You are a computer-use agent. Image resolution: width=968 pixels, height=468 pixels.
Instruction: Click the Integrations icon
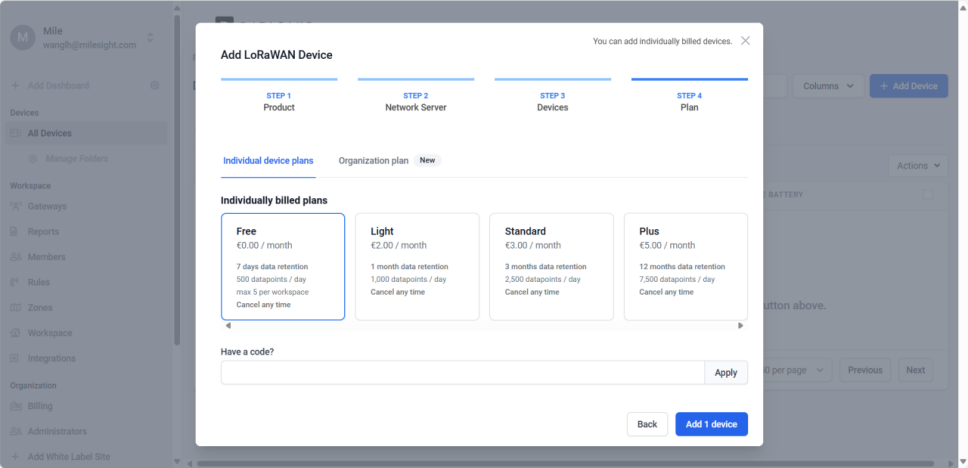(x=15, y=358)
